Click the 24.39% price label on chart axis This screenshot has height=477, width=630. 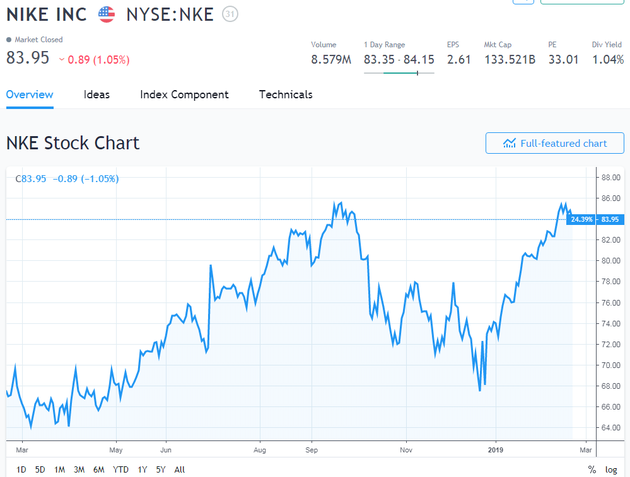[581, 219]
